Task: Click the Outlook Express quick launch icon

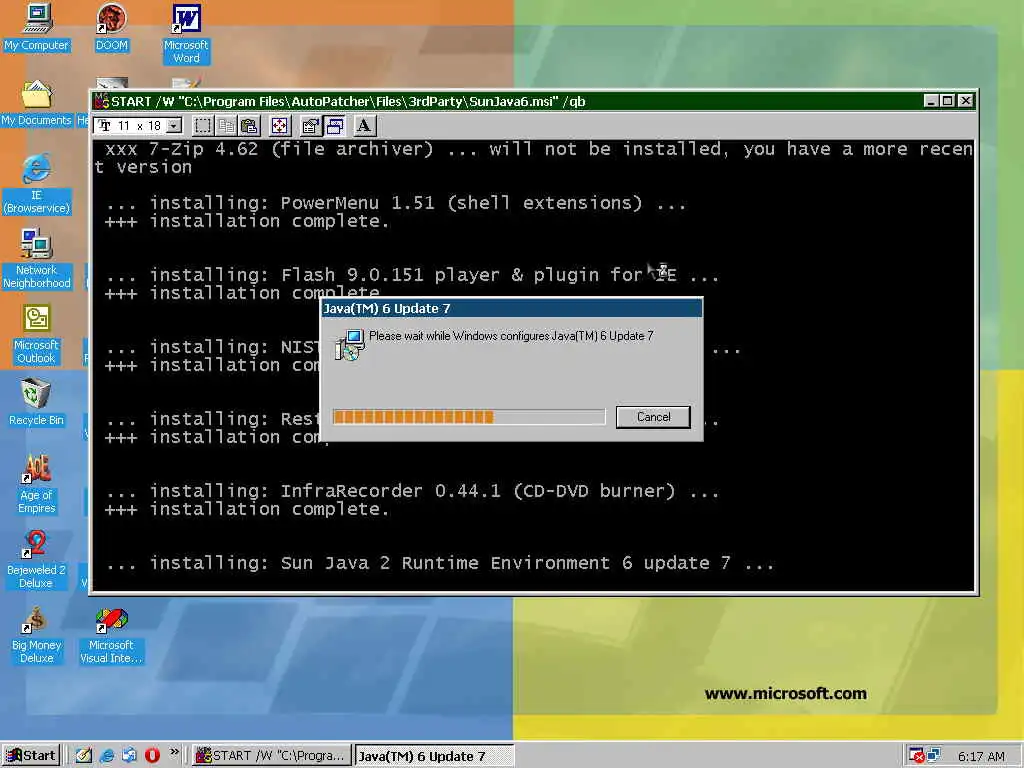Action: pyautogui.click(x=129, y=756)
